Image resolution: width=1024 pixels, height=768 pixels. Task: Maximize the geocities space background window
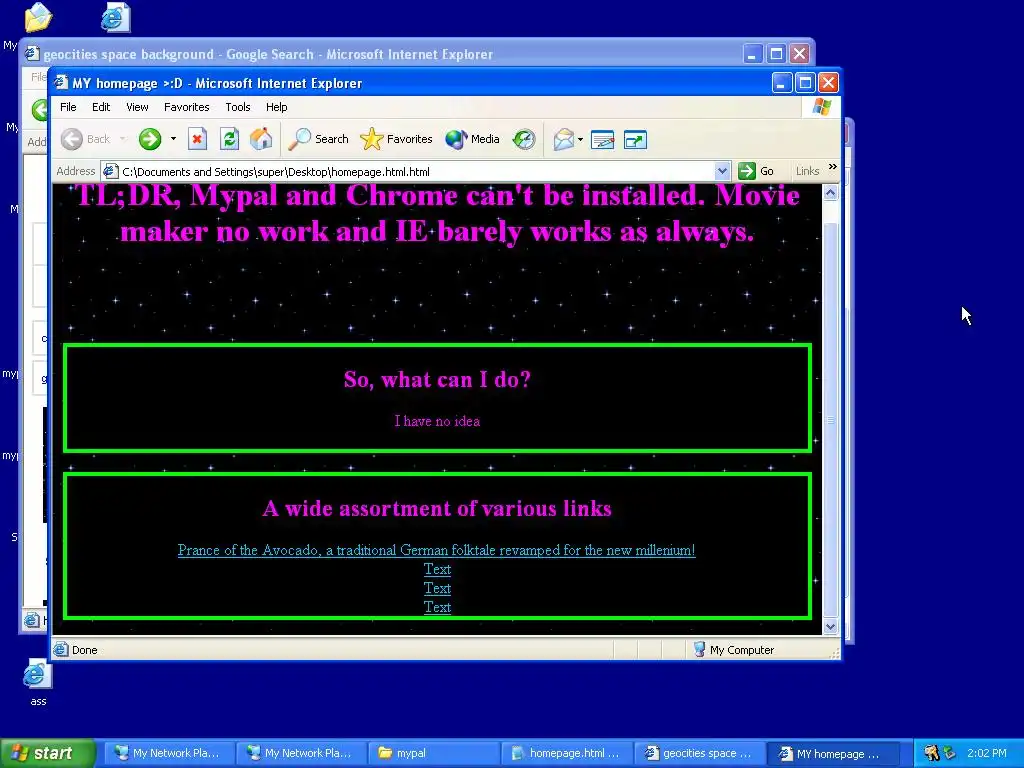point(776,54)
